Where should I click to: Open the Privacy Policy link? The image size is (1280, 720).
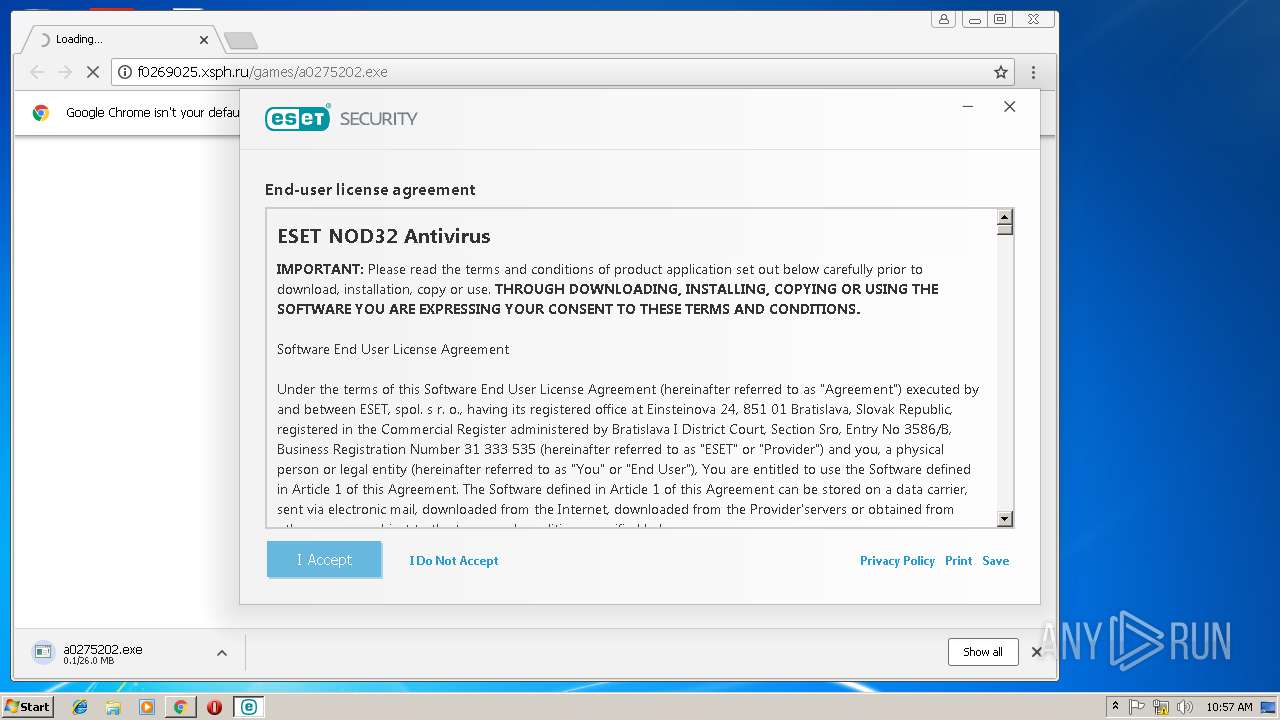coord(897,561)
